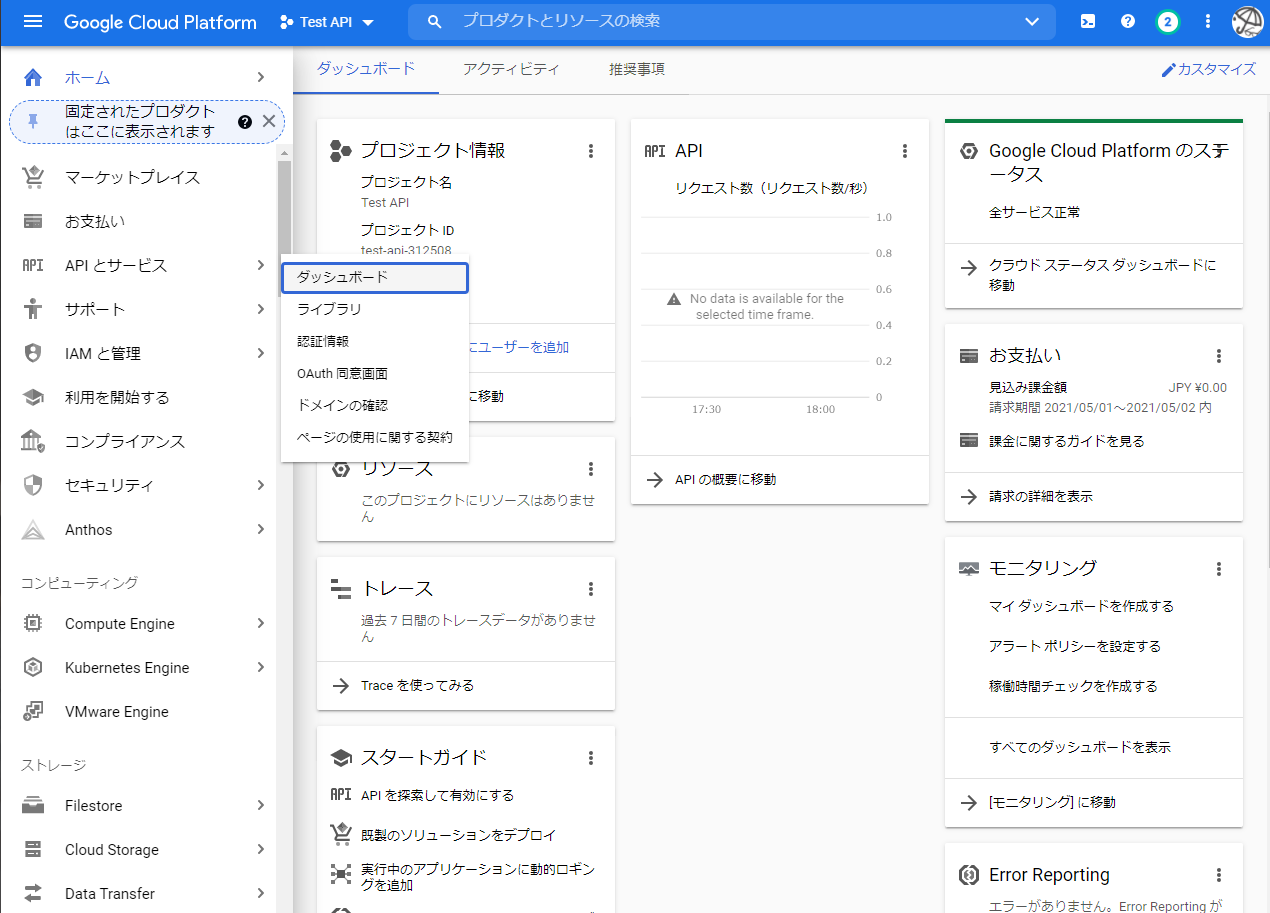Screen dimensions: 1270x913
Task: Click the Home icon in sidebar
Action: tap(33, 78)
